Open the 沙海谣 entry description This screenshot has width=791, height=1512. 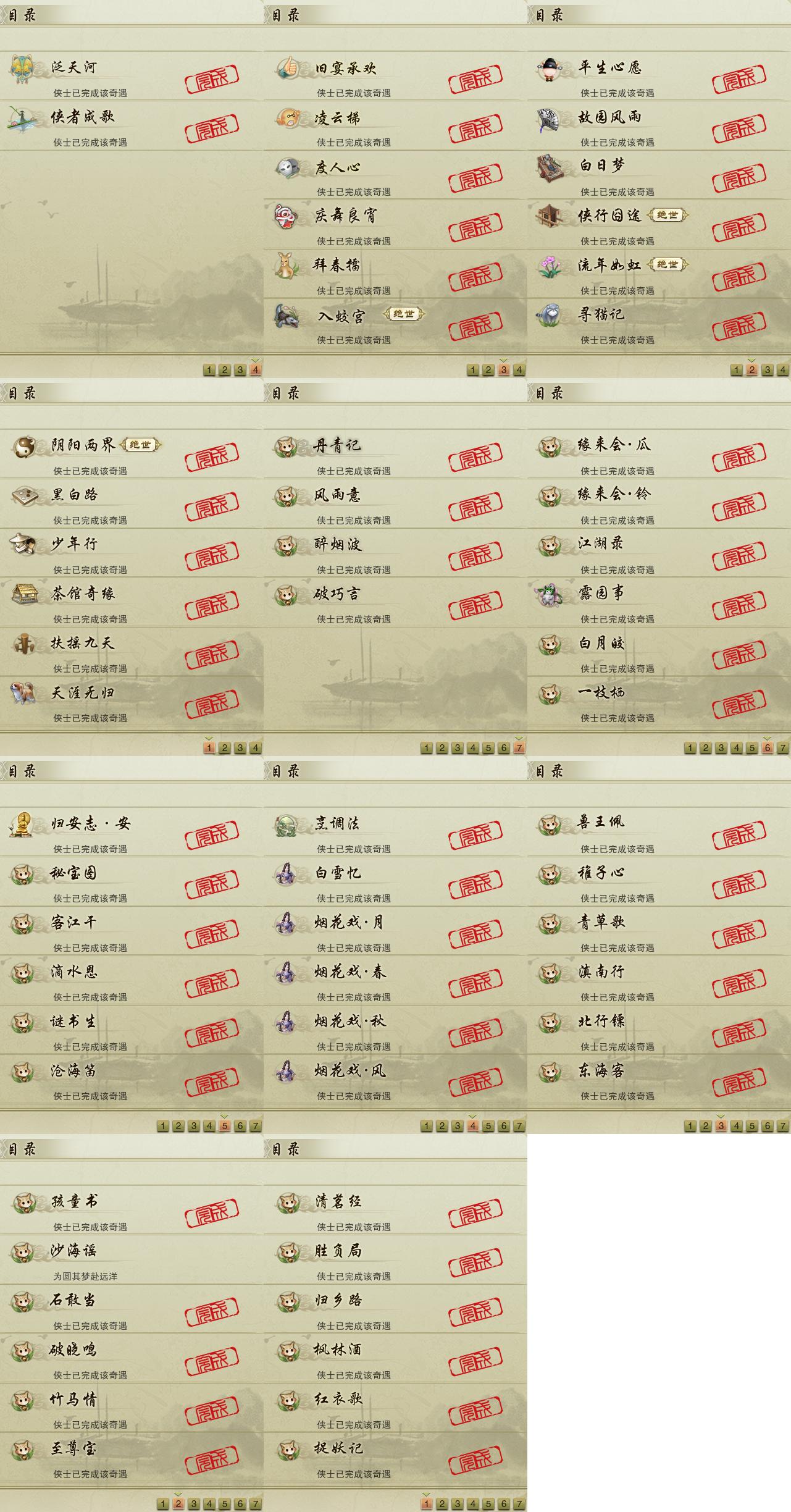click(x=85, y=1276)
